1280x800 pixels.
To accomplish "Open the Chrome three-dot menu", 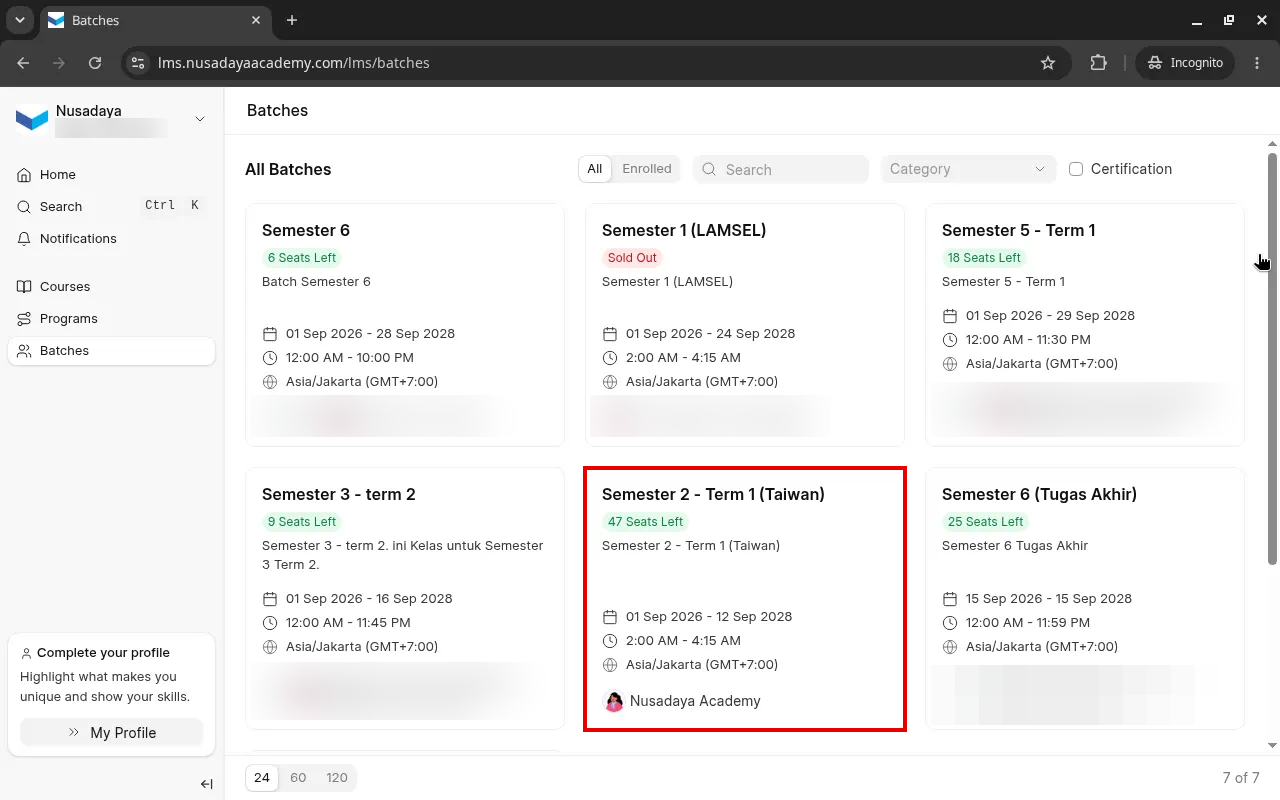I will [1257, 62].
